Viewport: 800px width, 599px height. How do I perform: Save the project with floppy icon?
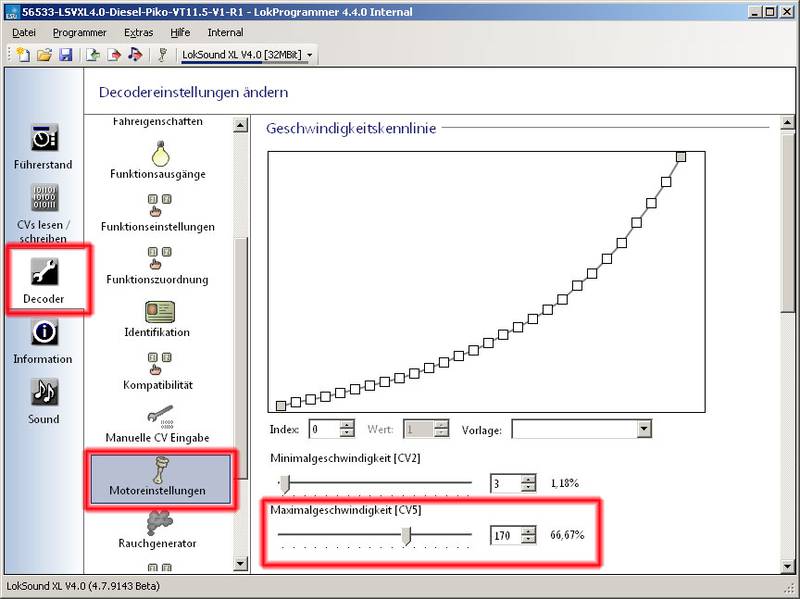66,54
